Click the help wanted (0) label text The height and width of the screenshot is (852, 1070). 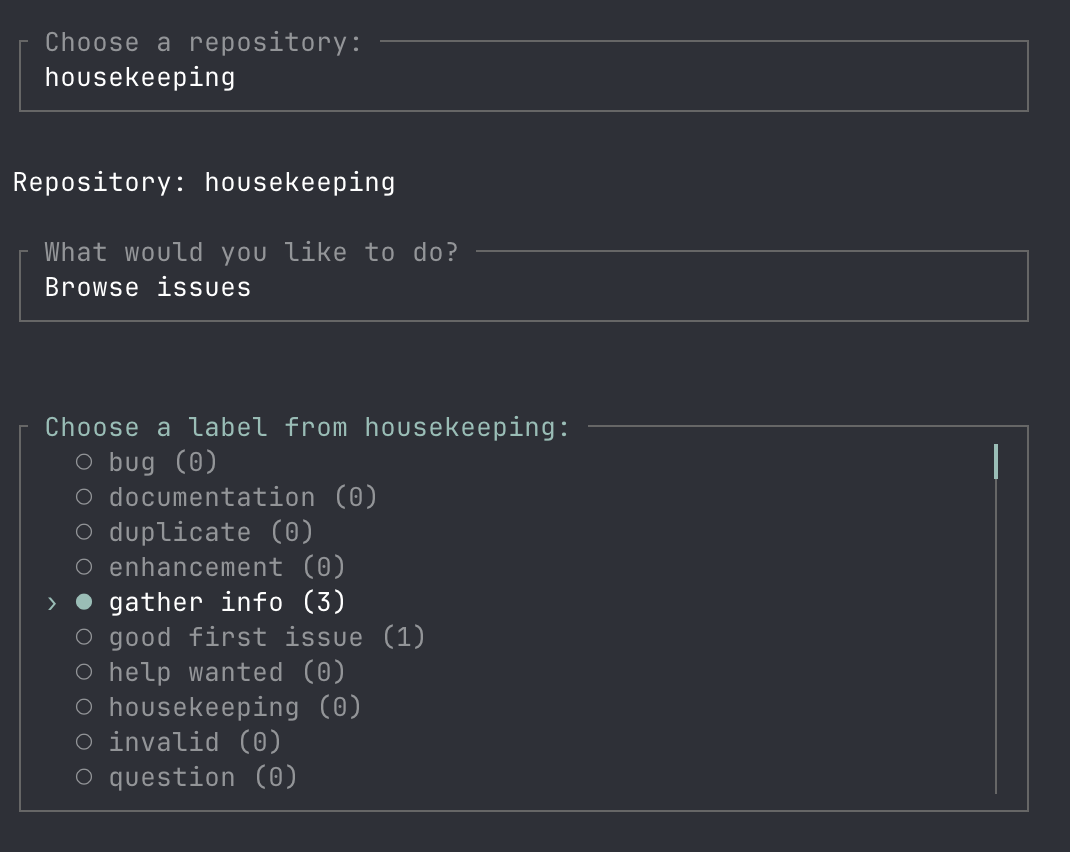[x=227, y=672]
